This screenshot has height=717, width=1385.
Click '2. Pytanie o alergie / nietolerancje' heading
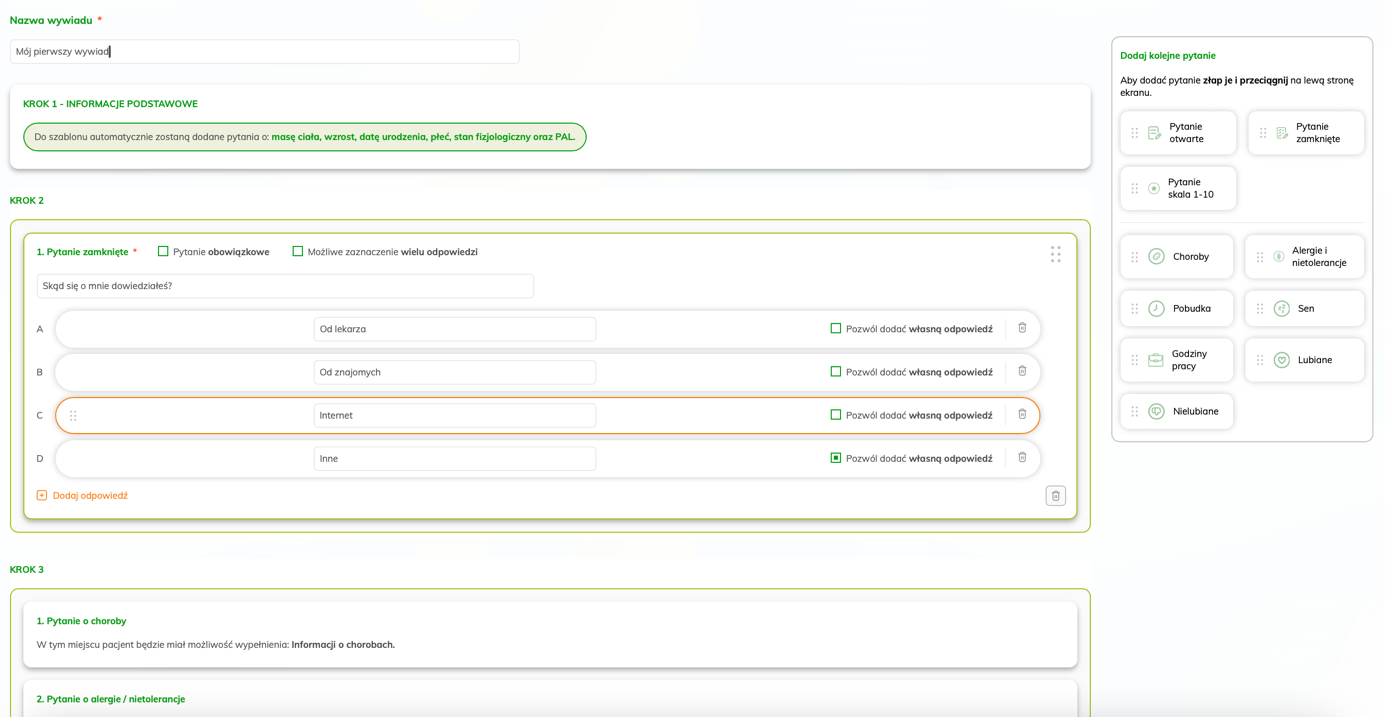[x=110, y=699]
